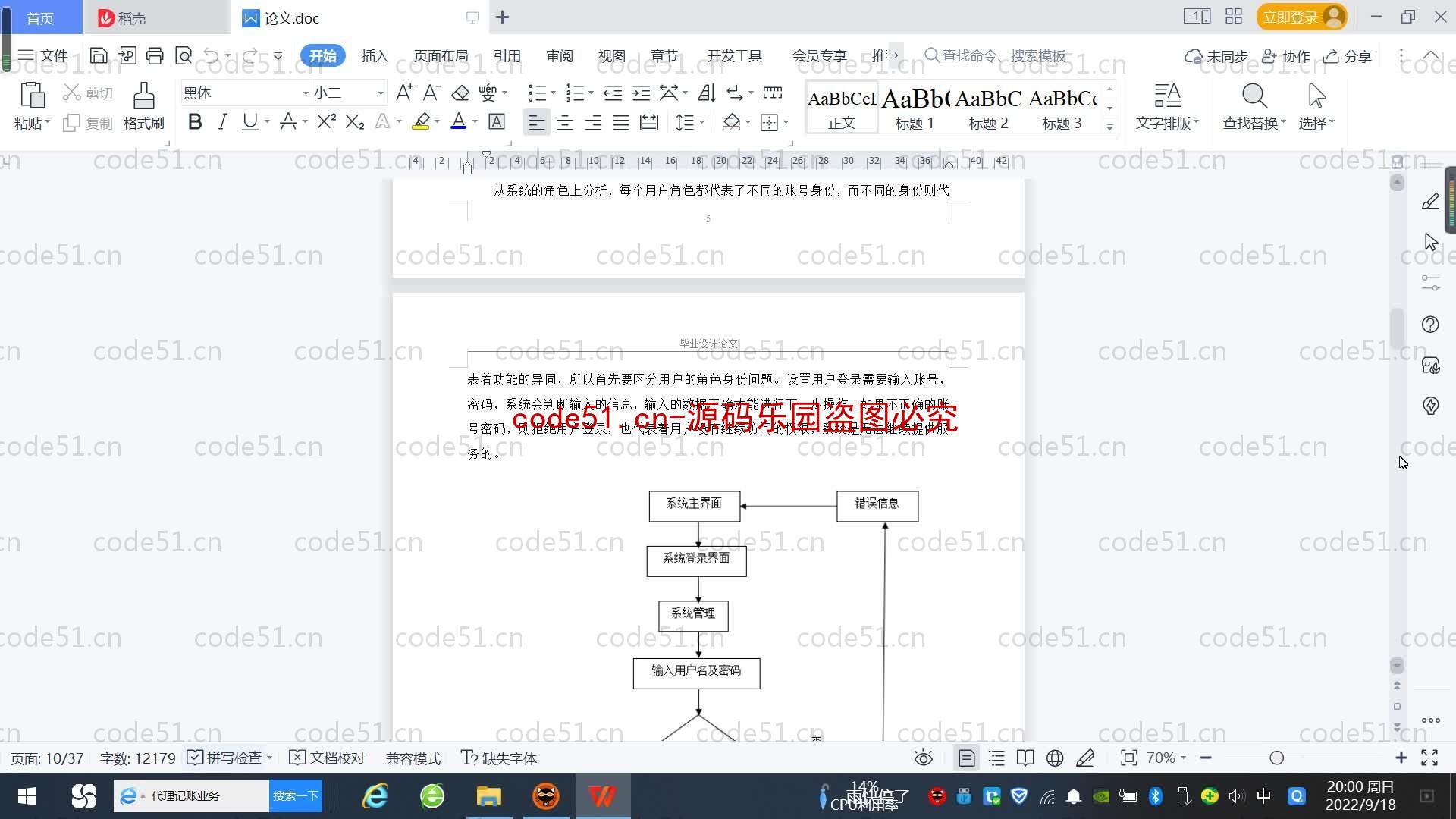Click the zoom slider handle
1456x819 pixels.
[x=1276, y=758]
